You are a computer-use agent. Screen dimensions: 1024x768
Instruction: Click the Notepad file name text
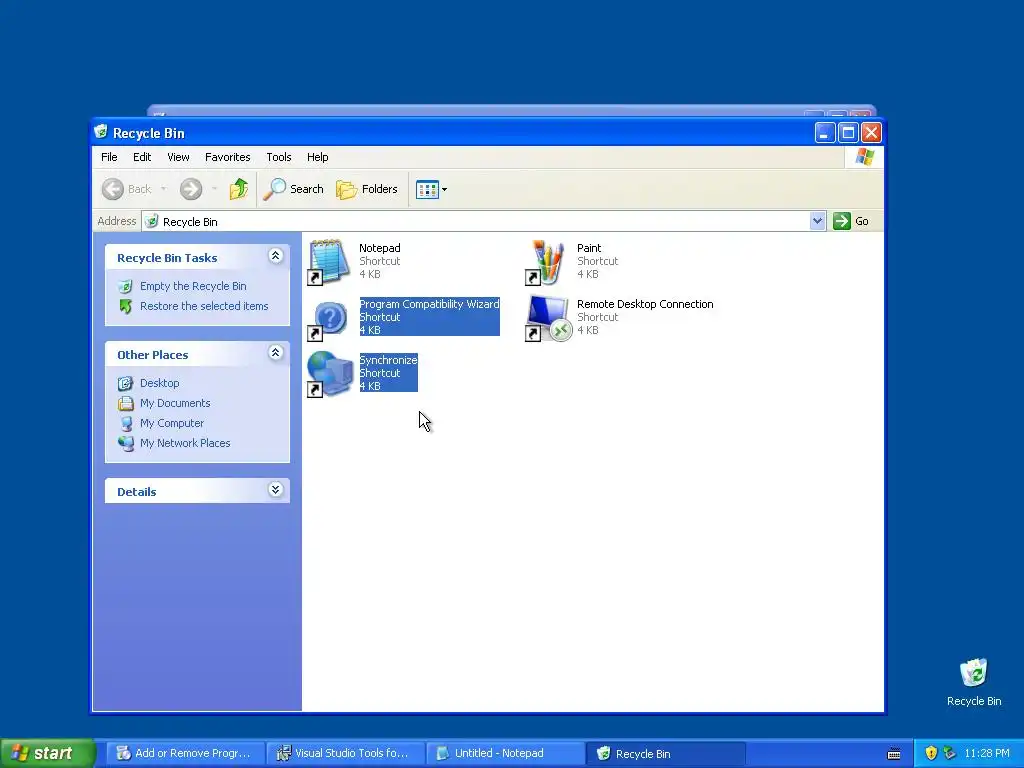click(x=379, y=248)
